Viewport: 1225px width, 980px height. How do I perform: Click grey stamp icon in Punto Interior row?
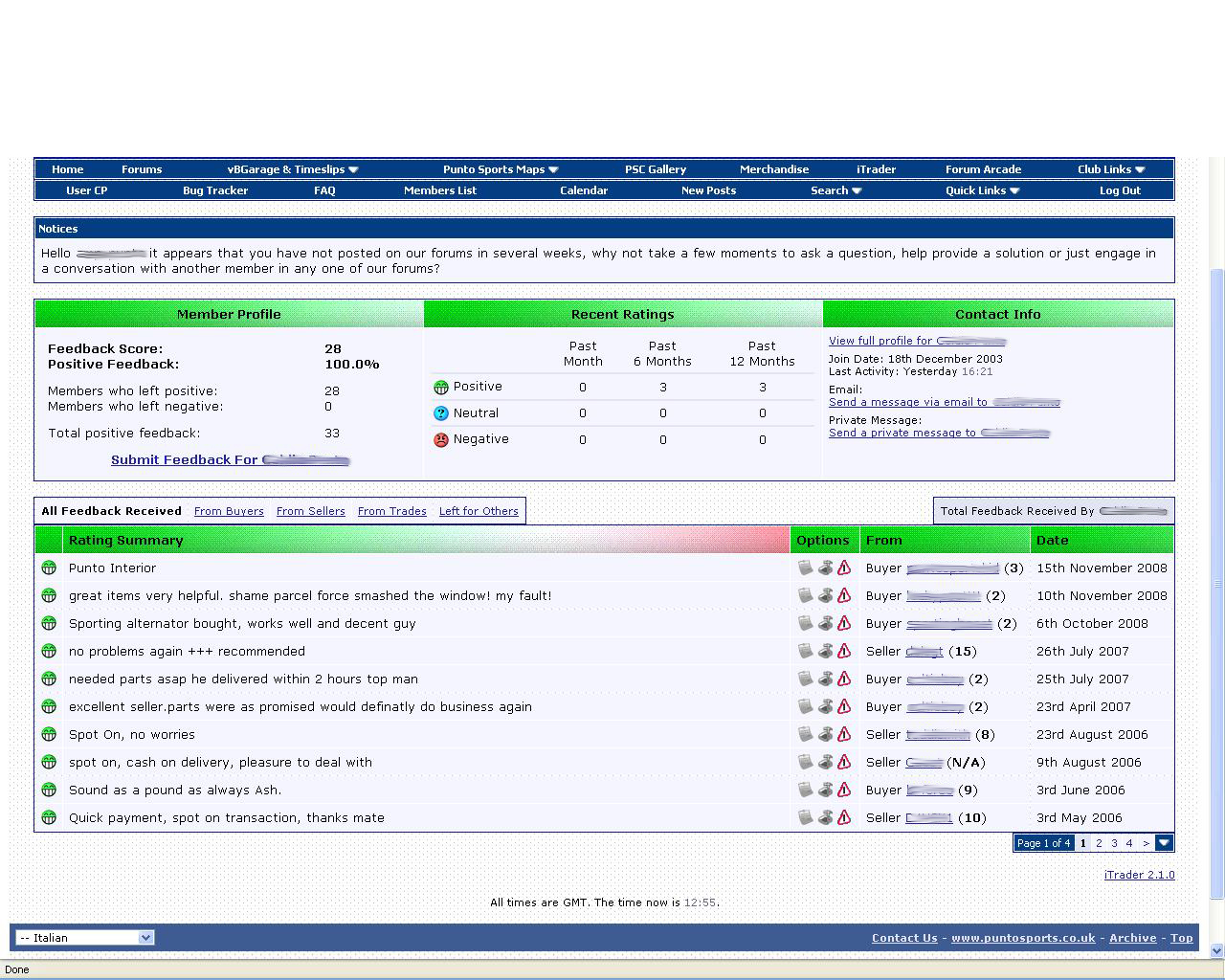click(825, 568)
